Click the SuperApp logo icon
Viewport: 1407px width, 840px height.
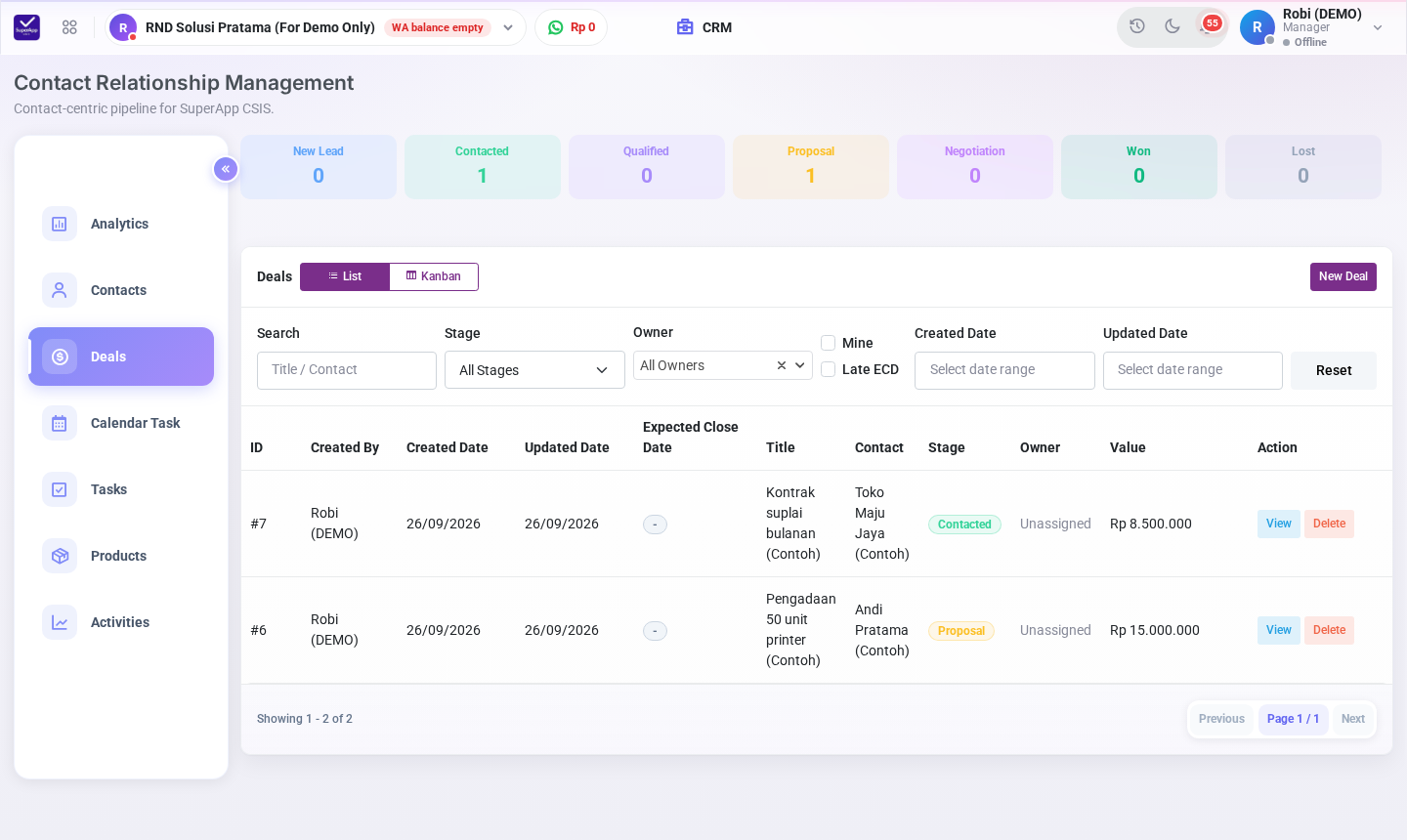coord(27,27)
